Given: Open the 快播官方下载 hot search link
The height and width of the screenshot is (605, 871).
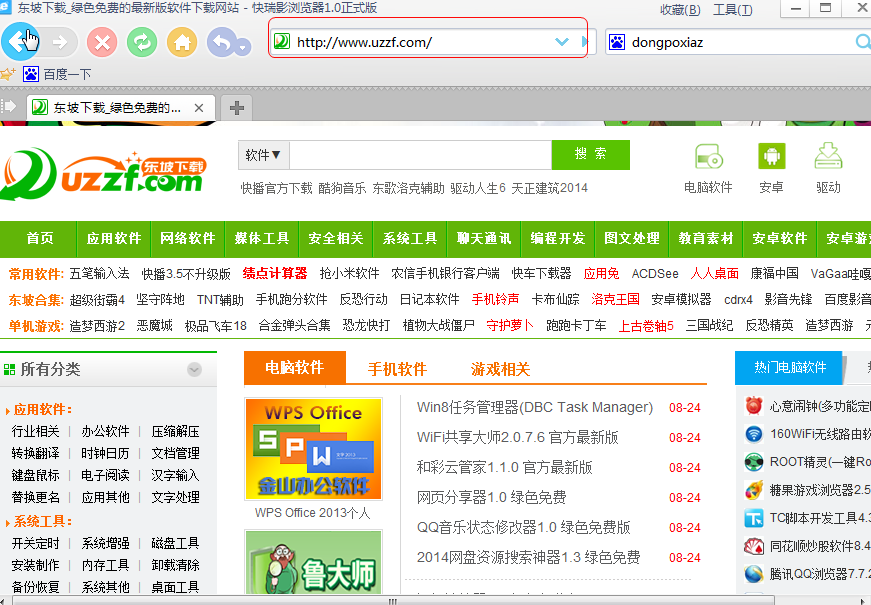Looking at the screenshot, I should coord(276,188).
